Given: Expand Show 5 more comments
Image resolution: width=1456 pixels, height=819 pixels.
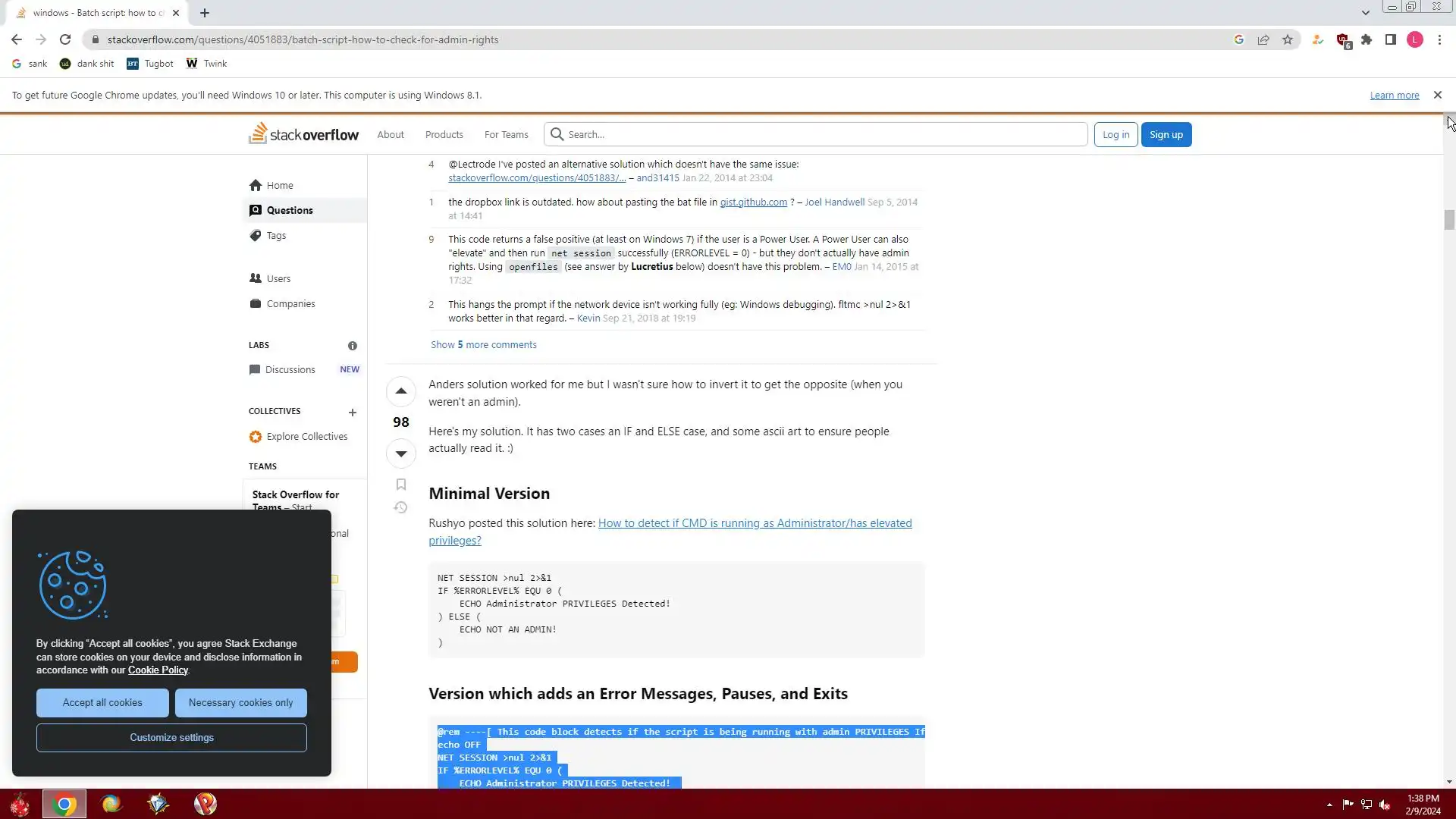Looking at the screenshot, I should coord(483,344).
